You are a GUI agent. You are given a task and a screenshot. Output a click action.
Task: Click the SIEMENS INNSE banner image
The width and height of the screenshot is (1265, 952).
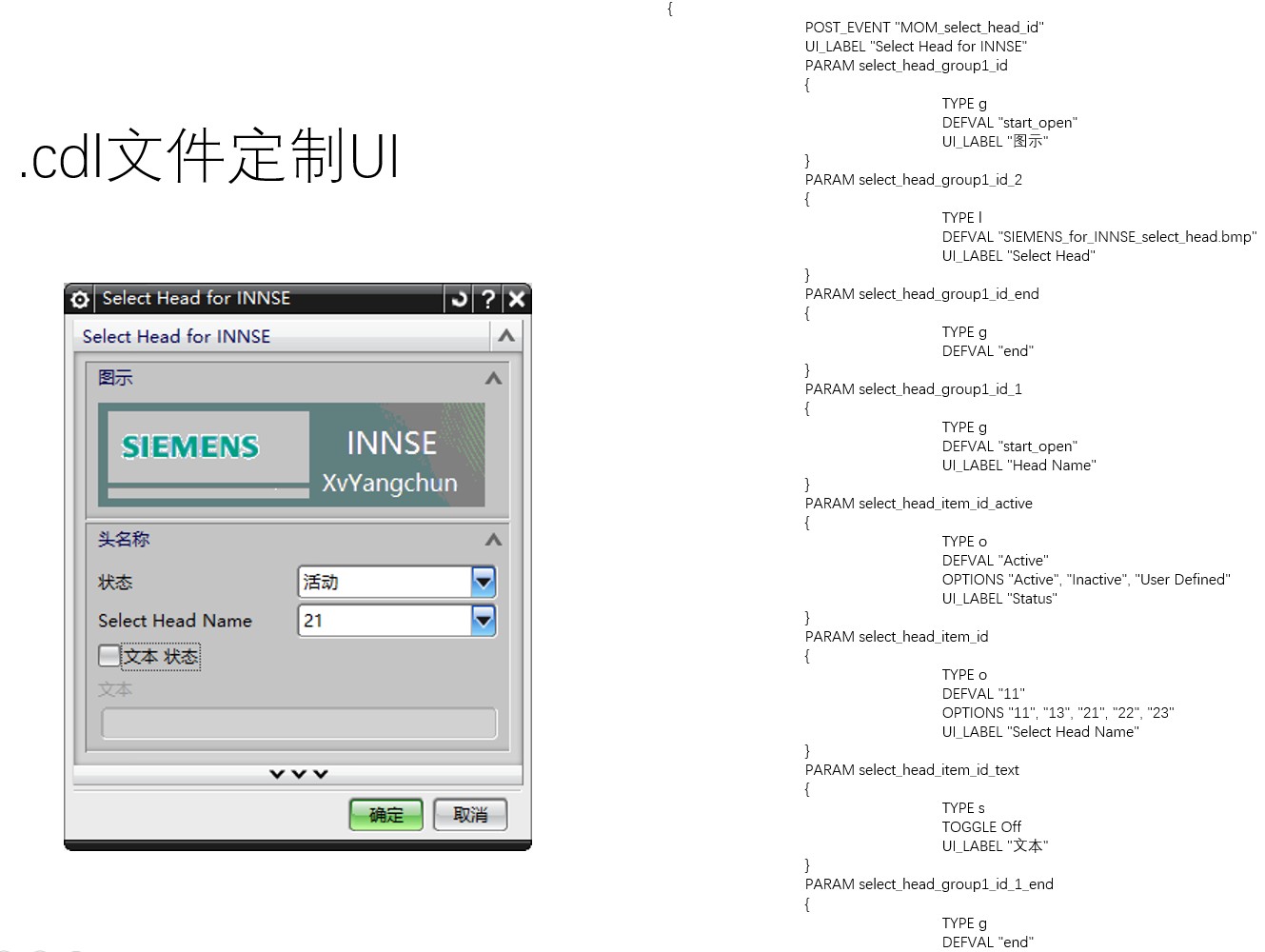pyautogui.click(x=291, y=455)
